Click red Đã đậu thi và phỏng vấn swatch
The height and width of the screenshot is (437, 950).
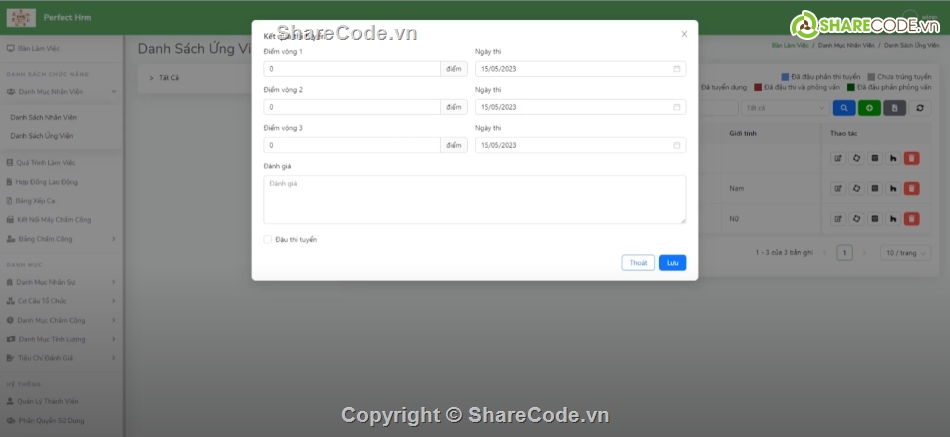758,87
